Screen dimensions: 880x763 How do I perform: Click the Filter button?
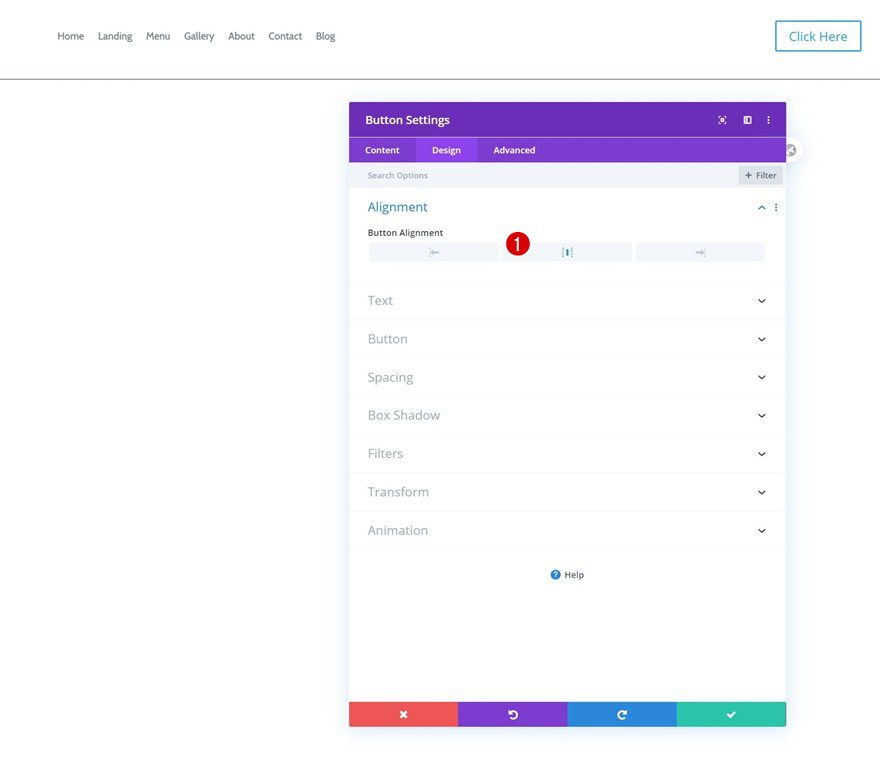[760, 174]
